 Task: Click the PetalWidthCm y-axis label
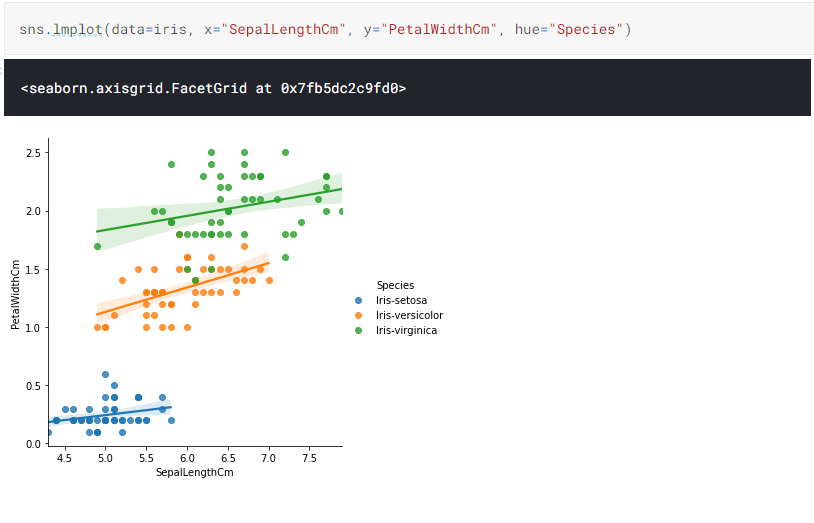coord(16,294)
